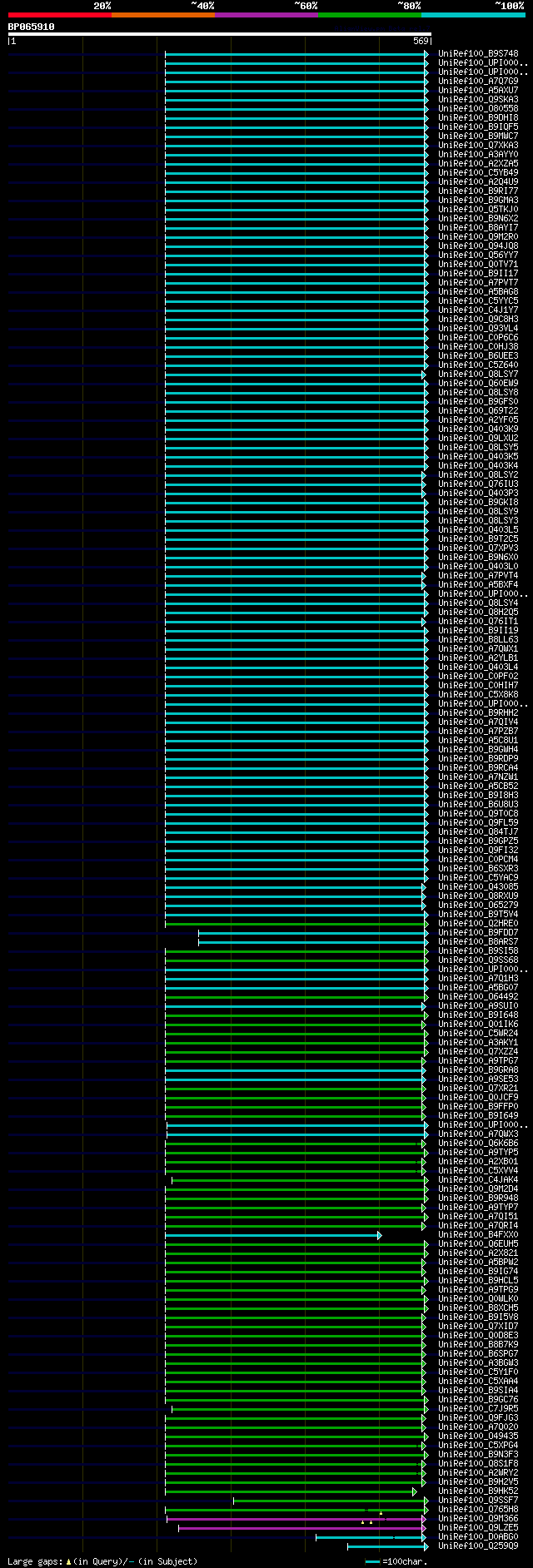Screen dimensions: 533x1568
Task: Click the green ~80% legend color bar
Action: tap(370, 15)
